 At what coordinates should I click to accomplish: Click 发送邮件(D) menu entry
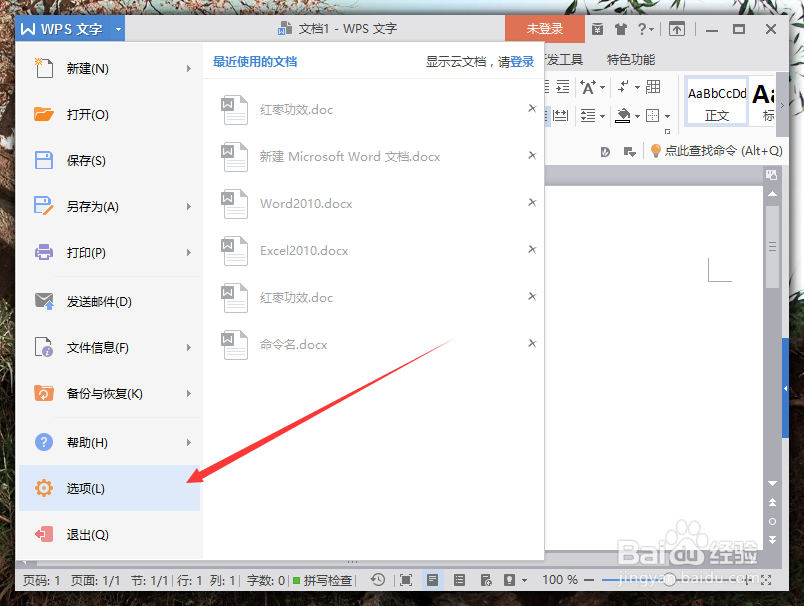coord(109,301)
